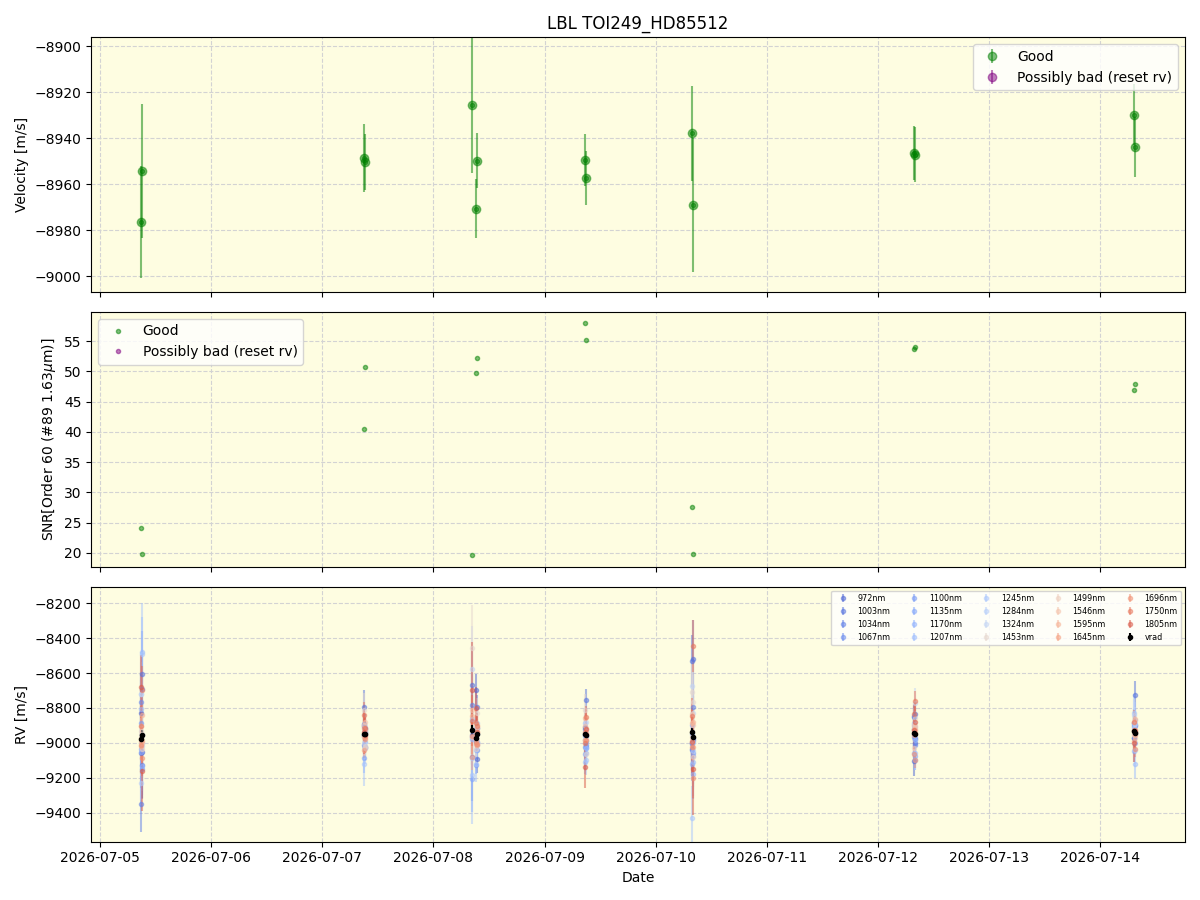Click the 'vrad' legend entry
Image resolution: width=1200 pixels, height=900 pixels.
(1153, 637)
